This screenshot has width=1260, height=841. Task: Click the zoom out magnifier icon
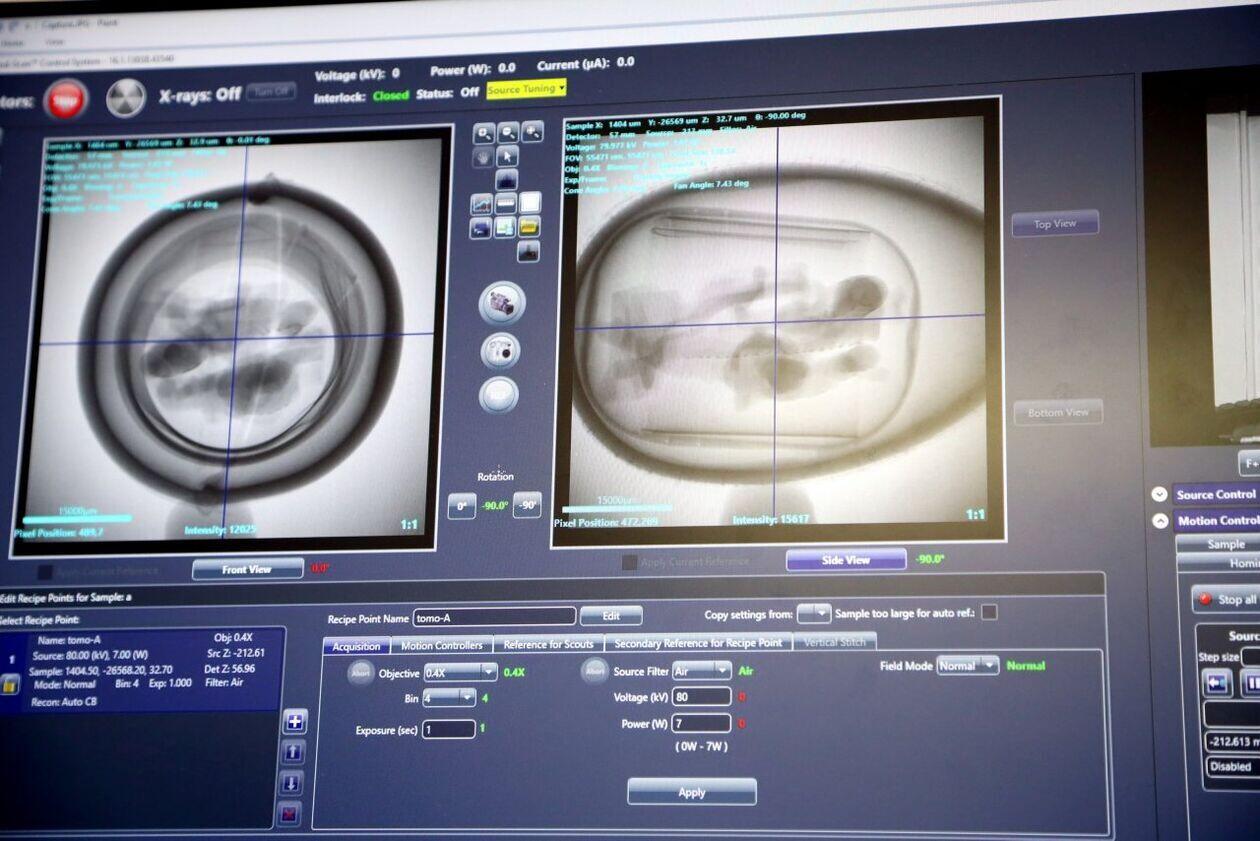(x=508, y=132)
